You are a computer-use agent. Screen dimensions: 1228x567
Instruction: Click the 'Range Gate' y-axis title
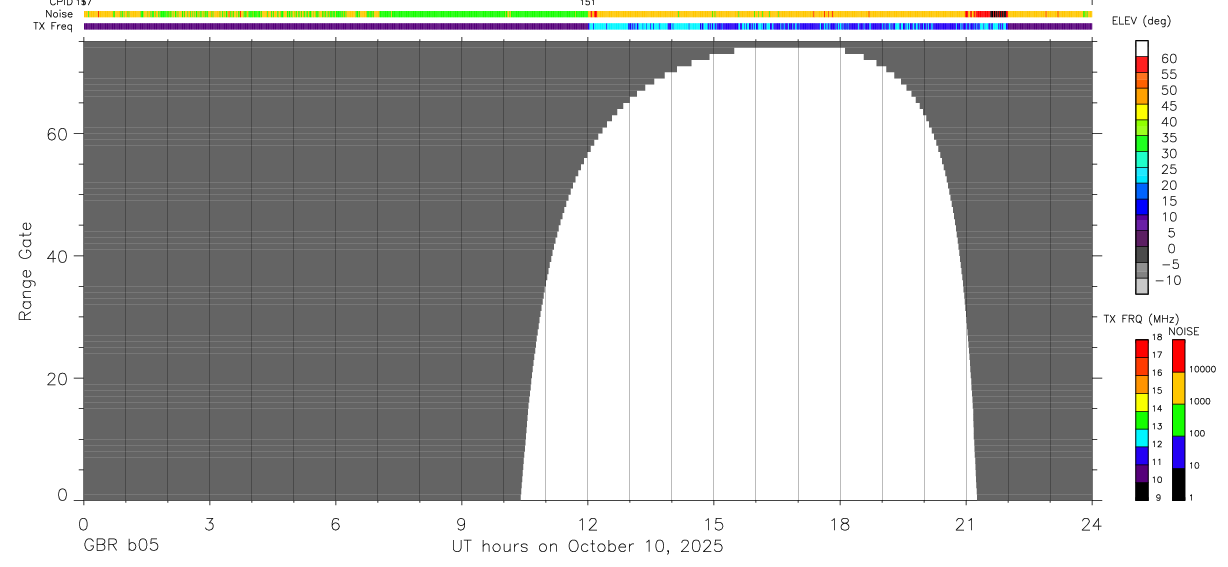26,271
